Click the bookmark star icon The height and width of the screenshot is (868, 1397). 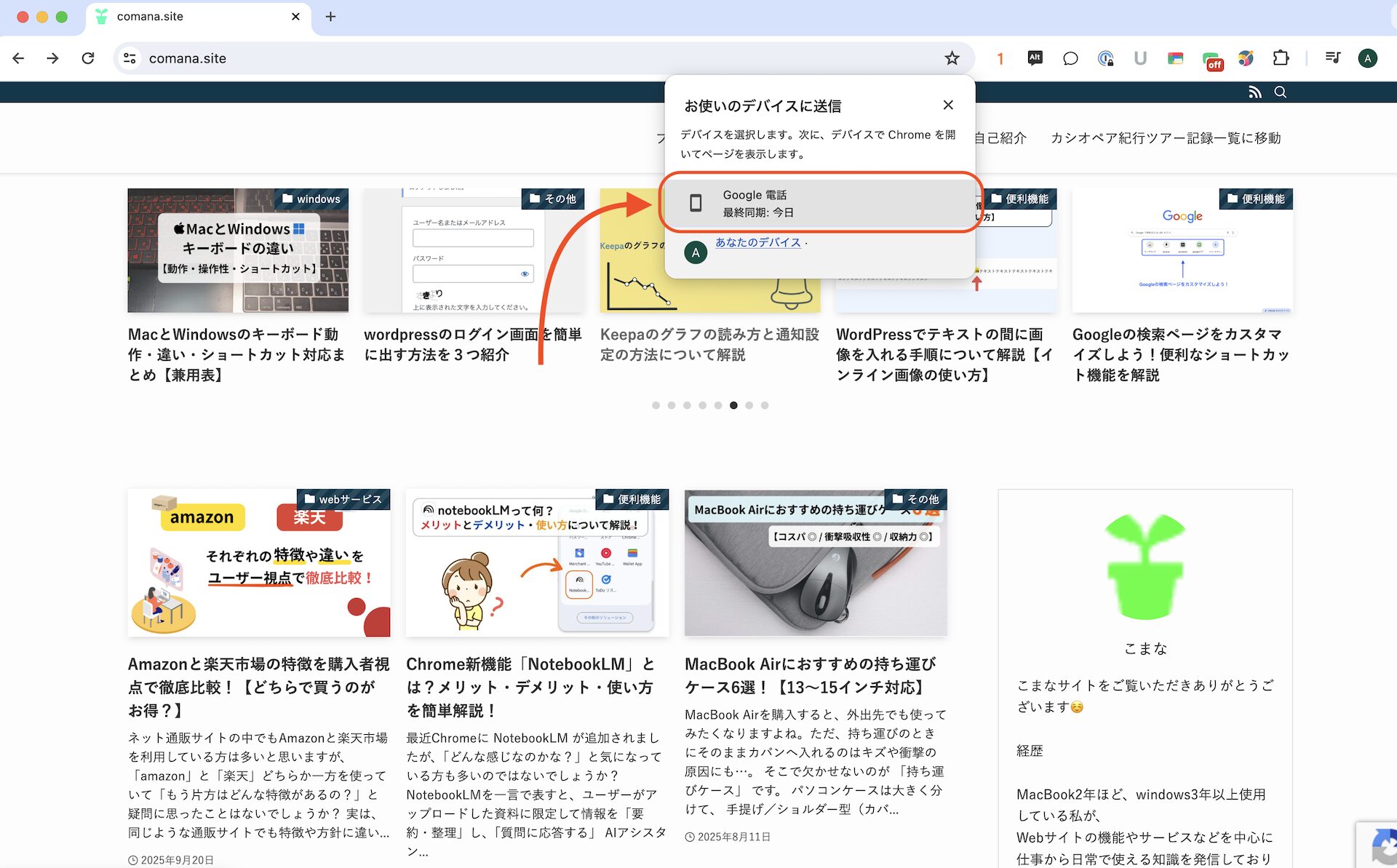[952, 58]
